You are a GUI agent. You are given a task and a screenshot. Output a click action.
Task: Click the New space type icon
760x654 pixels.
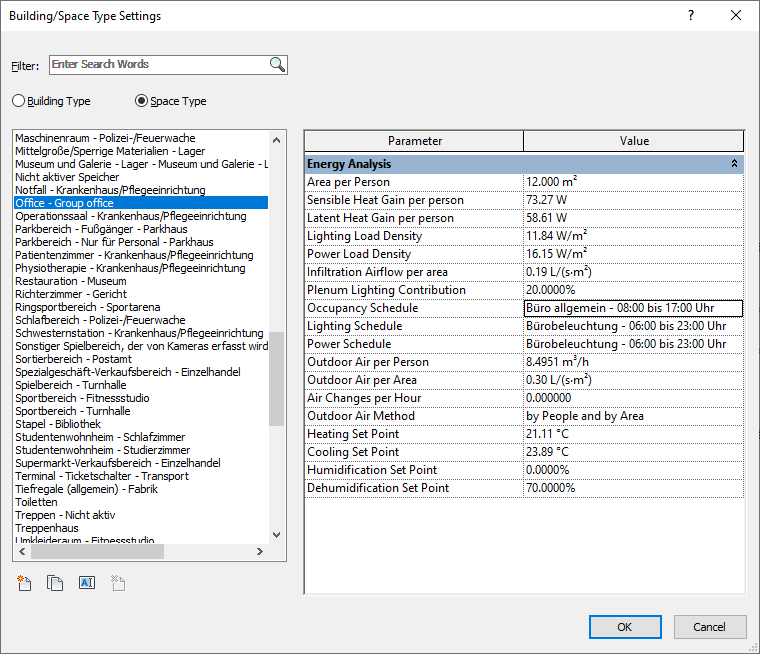coord(25,583)
